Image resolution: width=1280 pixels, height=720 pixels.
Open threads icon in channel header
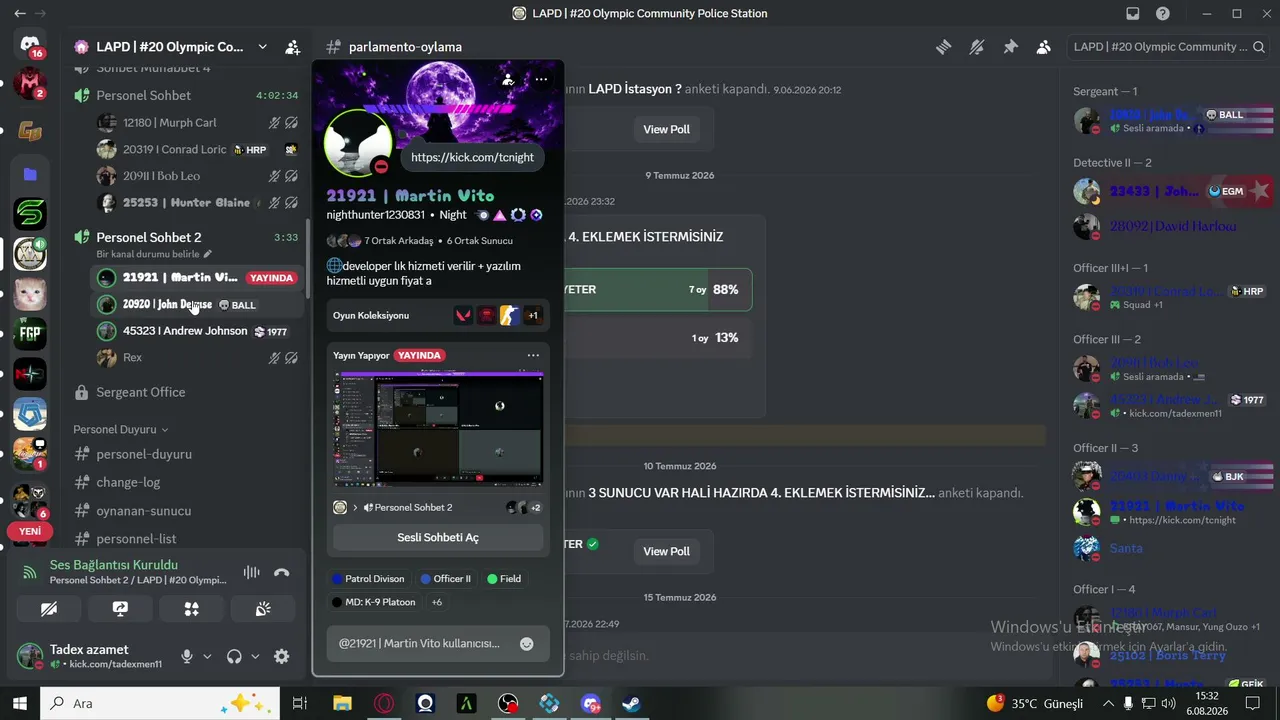(943, 47)
